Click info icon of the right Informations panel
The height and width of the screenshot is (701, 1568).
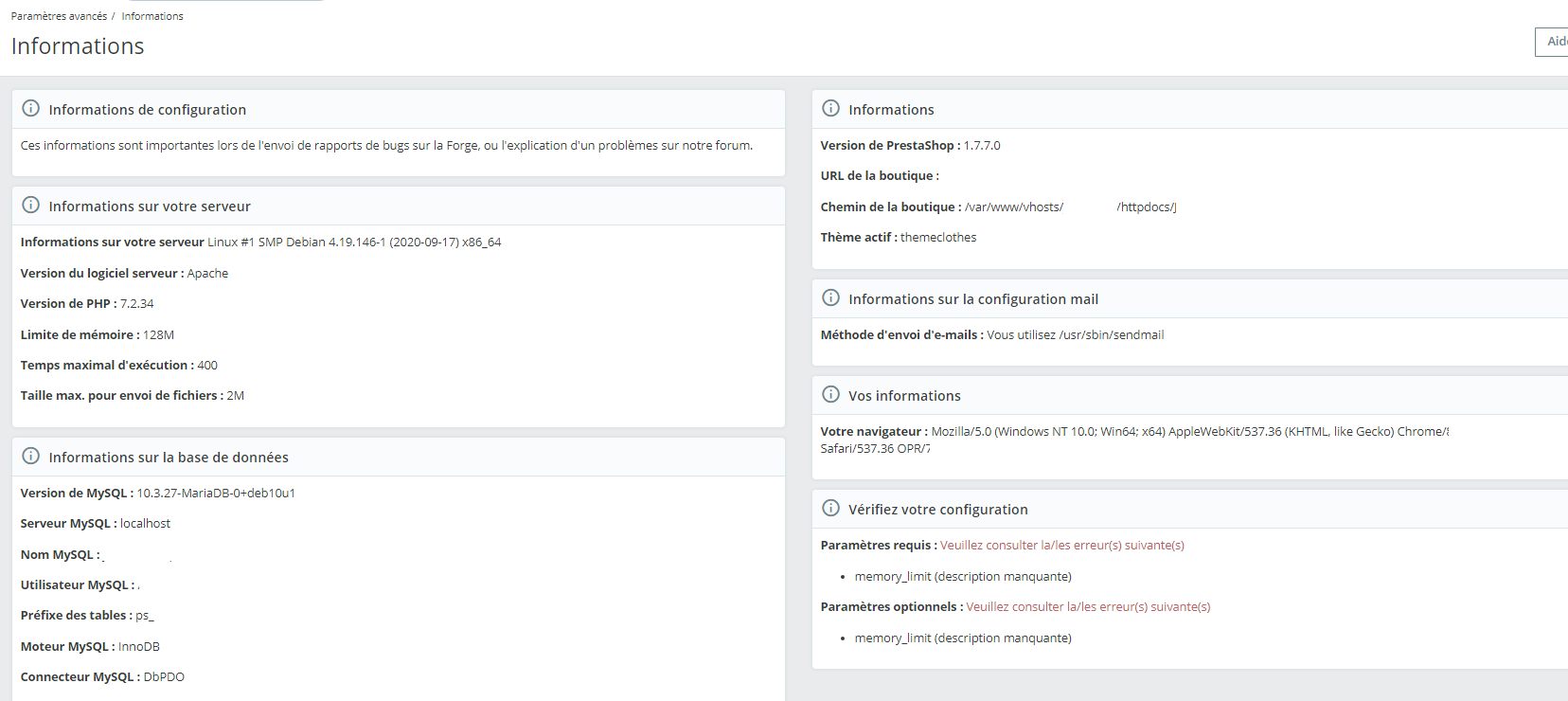point(830,108)
